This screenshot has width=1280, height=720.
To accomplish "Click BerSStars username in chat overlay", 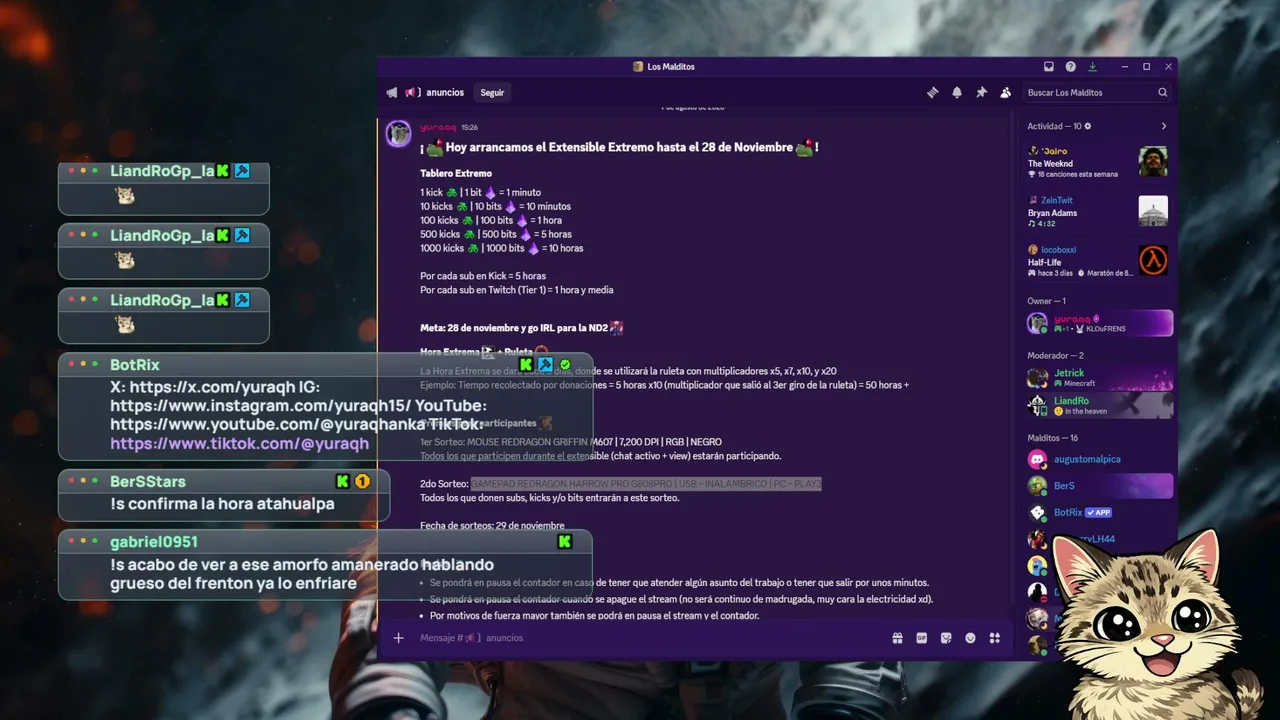I will click(x=148, y=482).
